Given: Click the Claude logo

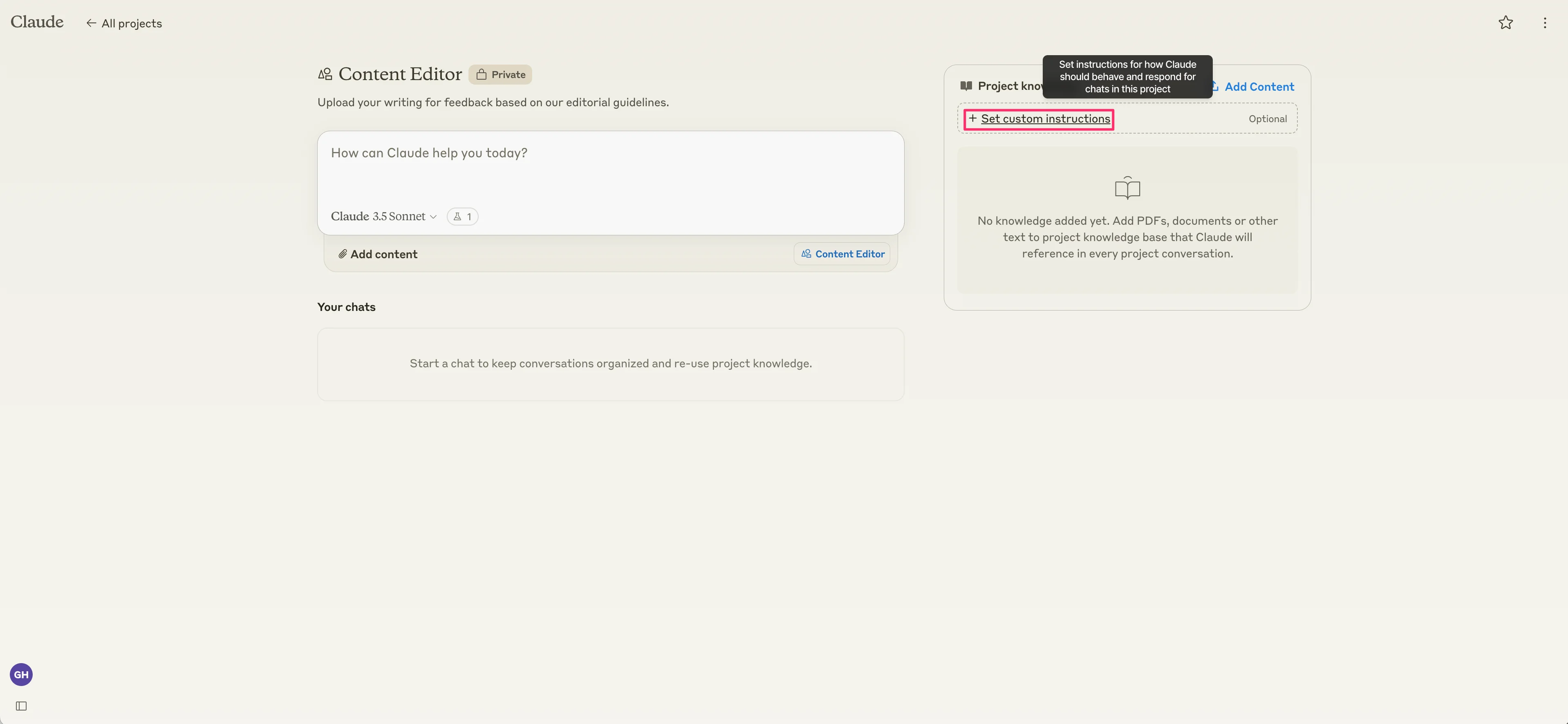Looking at the screenshot, I should [37, 22].
